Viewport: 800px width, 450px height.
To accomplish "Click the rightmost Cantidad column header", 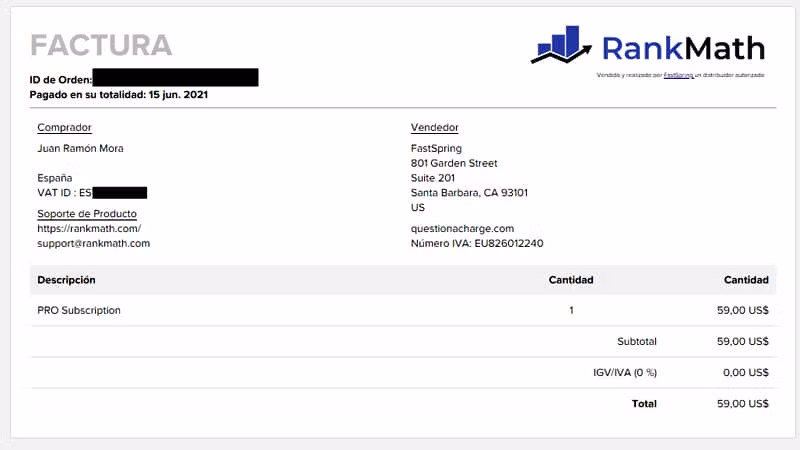I will [746, 280].
